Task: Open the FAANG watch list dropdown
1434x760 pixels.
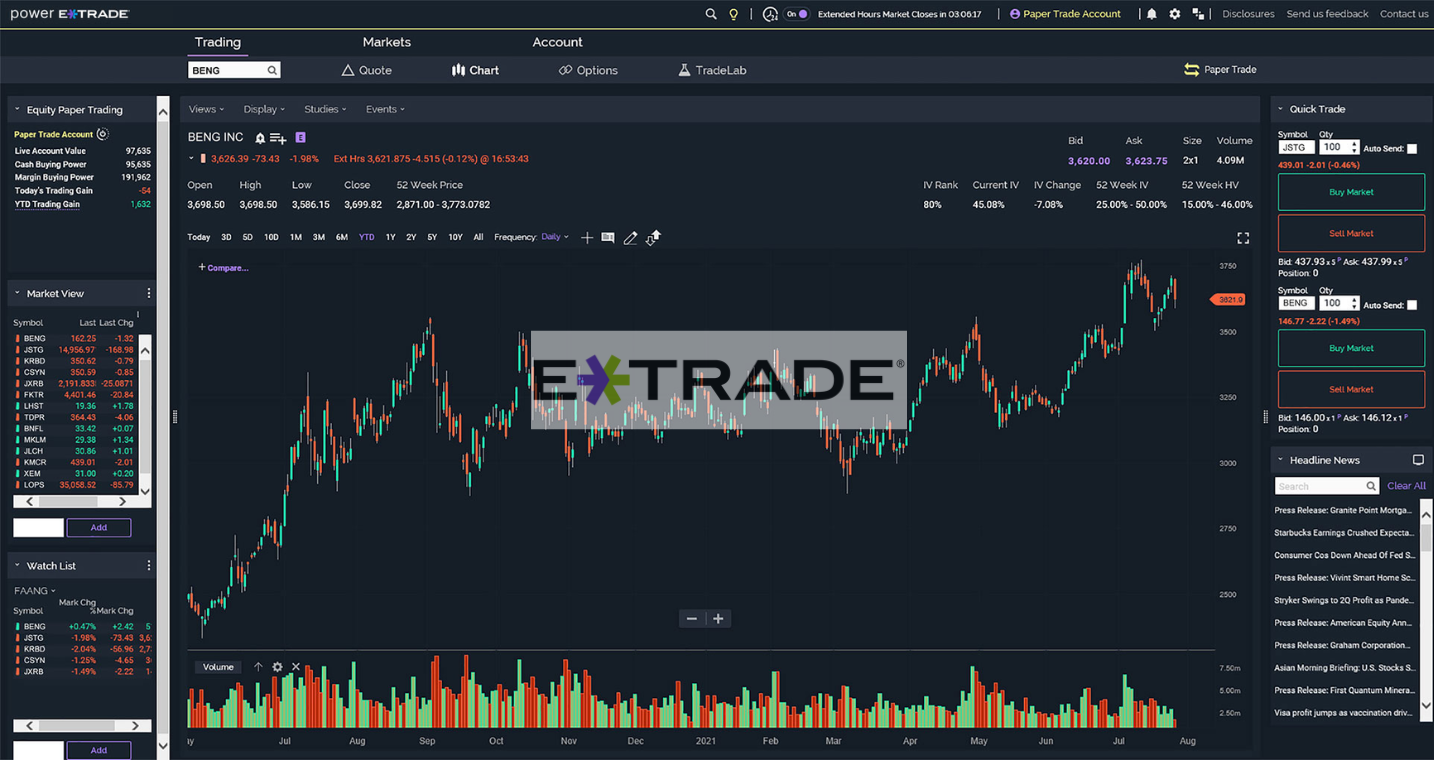Action: pos(35,591)
